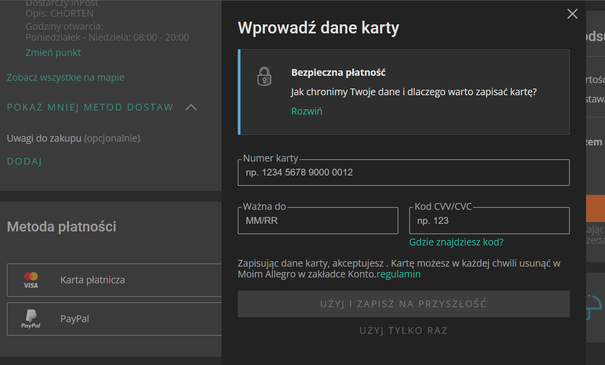
Task: Click Użyj i zapisz na przyszłość button
Action: tap(404, 304)
